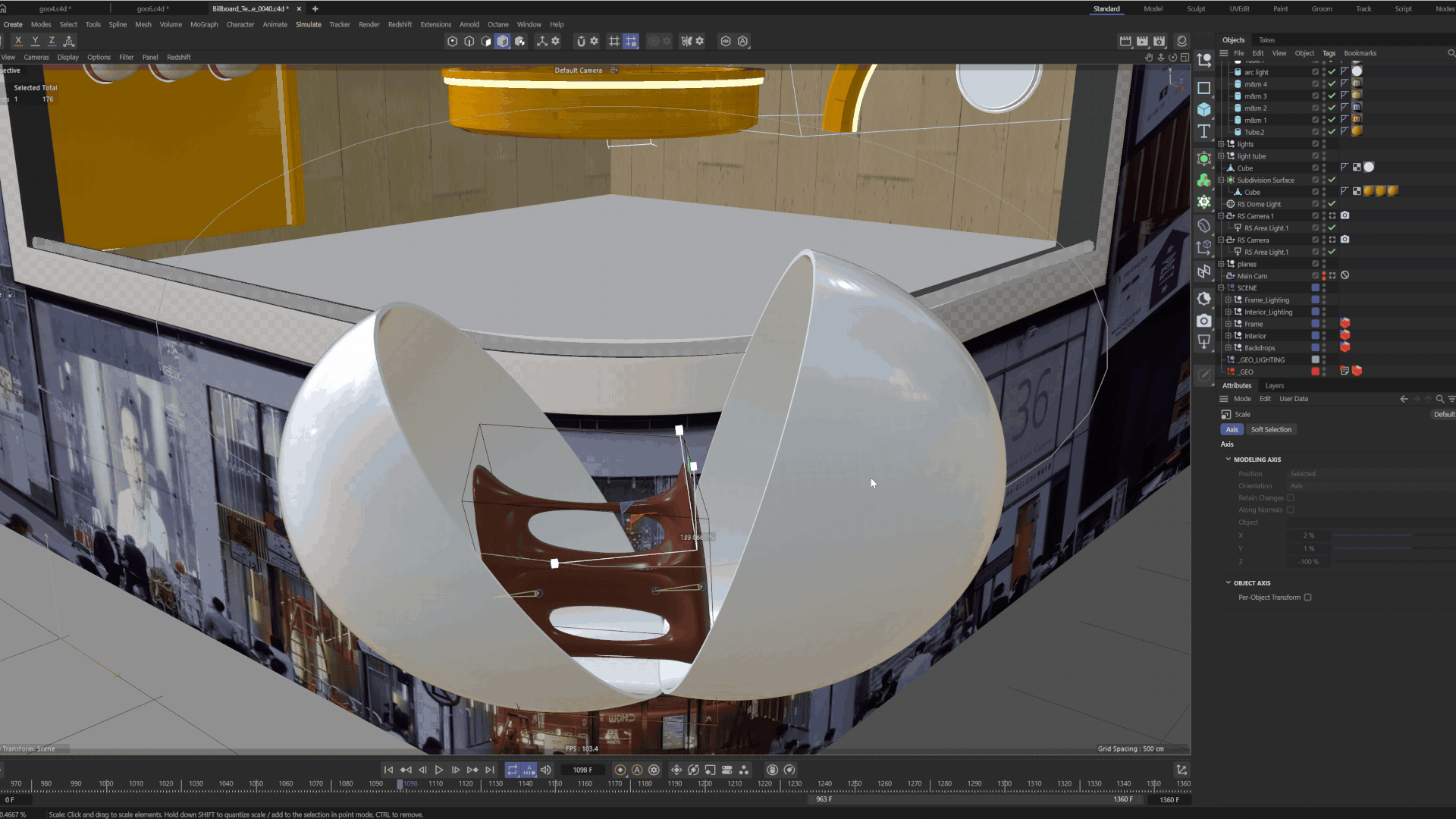
Task: Toggle loop playback mode icon
Action: coord(513,770)
